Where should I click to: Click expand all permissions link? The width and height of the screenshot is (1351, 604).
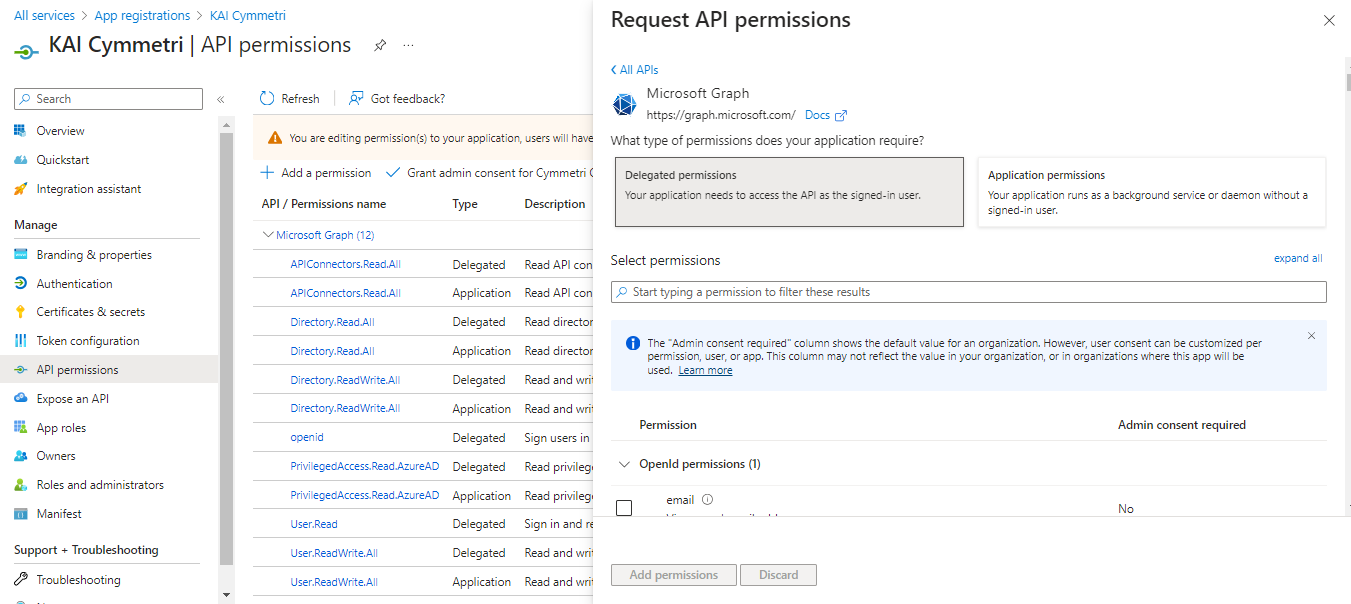[1297, 258]
